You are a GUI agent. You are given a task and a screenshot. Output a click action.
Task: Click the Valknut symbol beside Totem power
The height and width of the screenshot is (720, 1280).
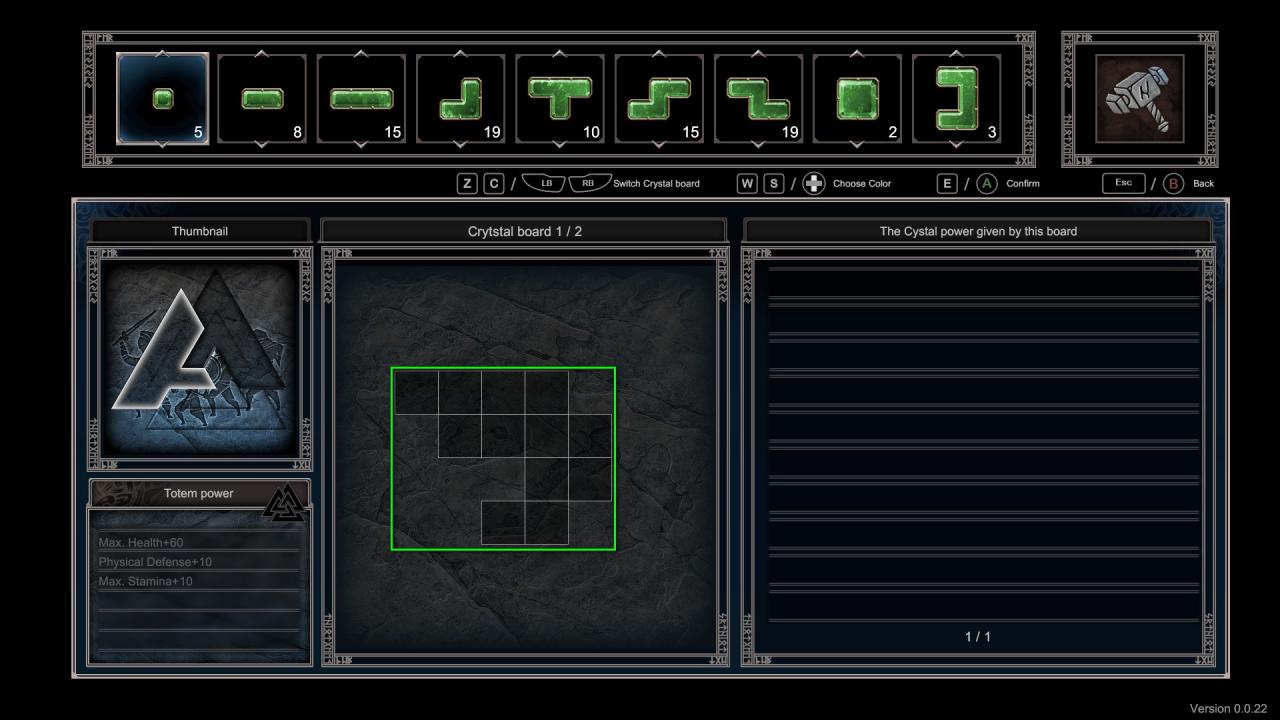click(286, 501)
